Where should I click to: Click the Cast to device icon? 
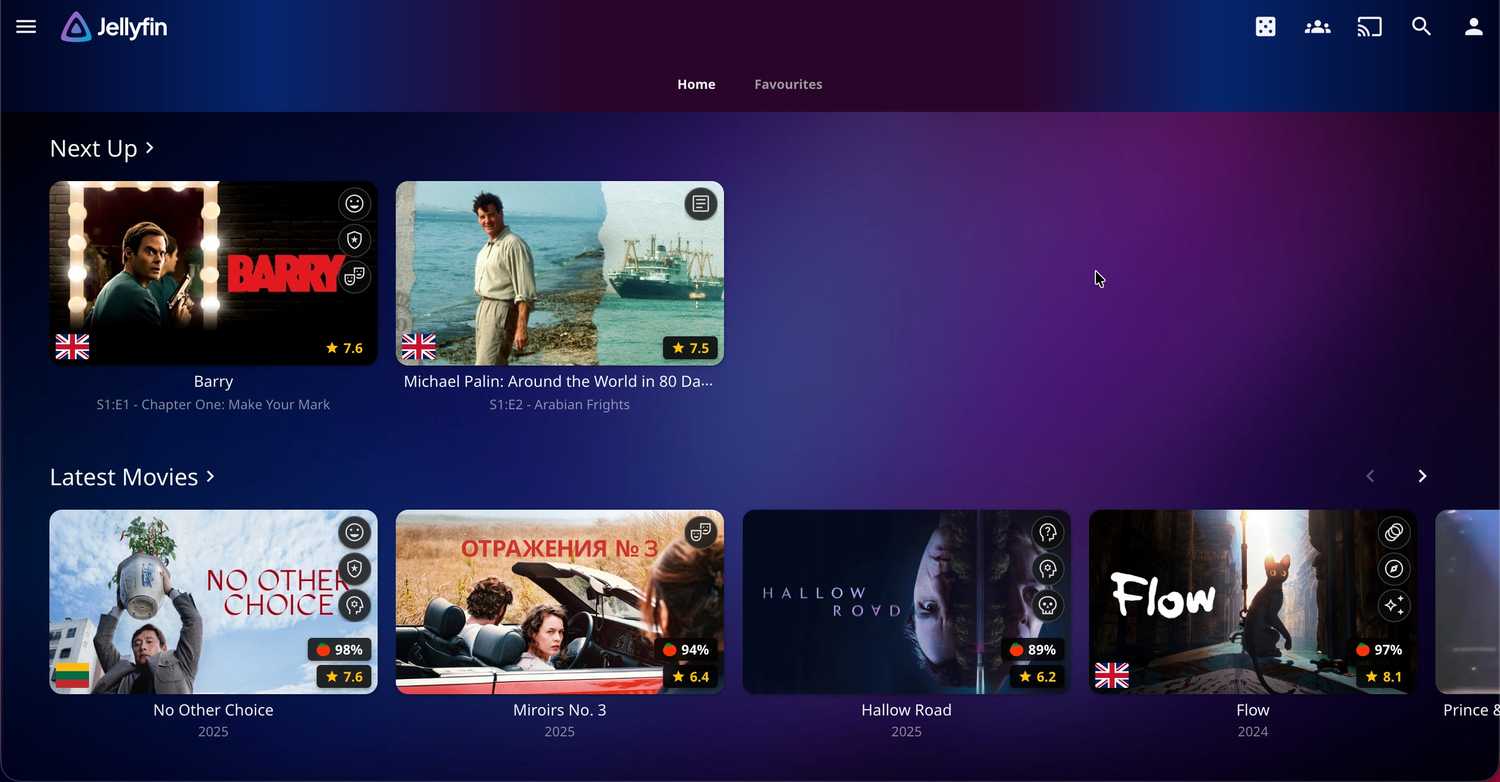click(x=1370, y=27)
